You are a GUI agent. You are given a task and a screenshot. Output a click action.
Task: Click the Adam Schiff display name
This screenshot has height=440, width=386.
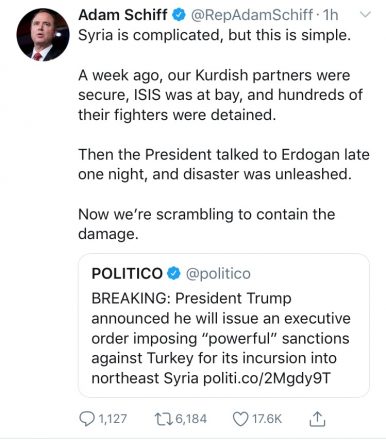(123, 15)
